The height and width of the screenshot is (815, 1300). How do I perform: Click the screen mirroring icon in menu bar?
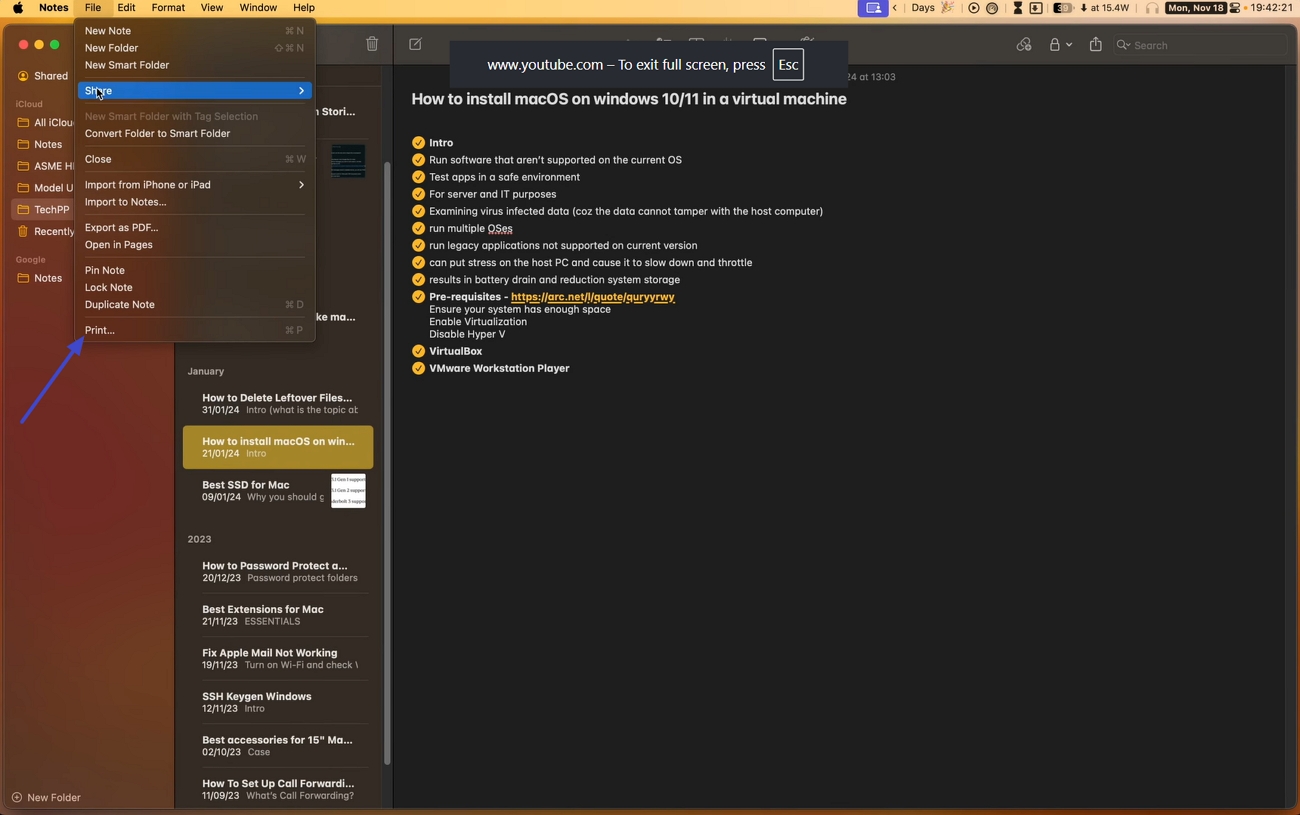coord(873,8)
